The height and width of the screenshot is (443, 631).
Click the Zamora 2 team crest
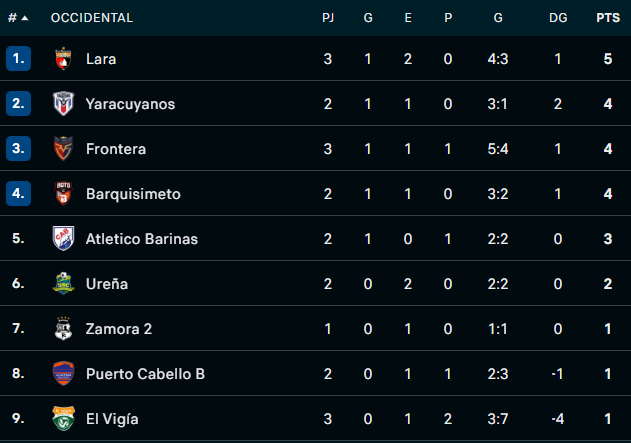click(63, 329)
